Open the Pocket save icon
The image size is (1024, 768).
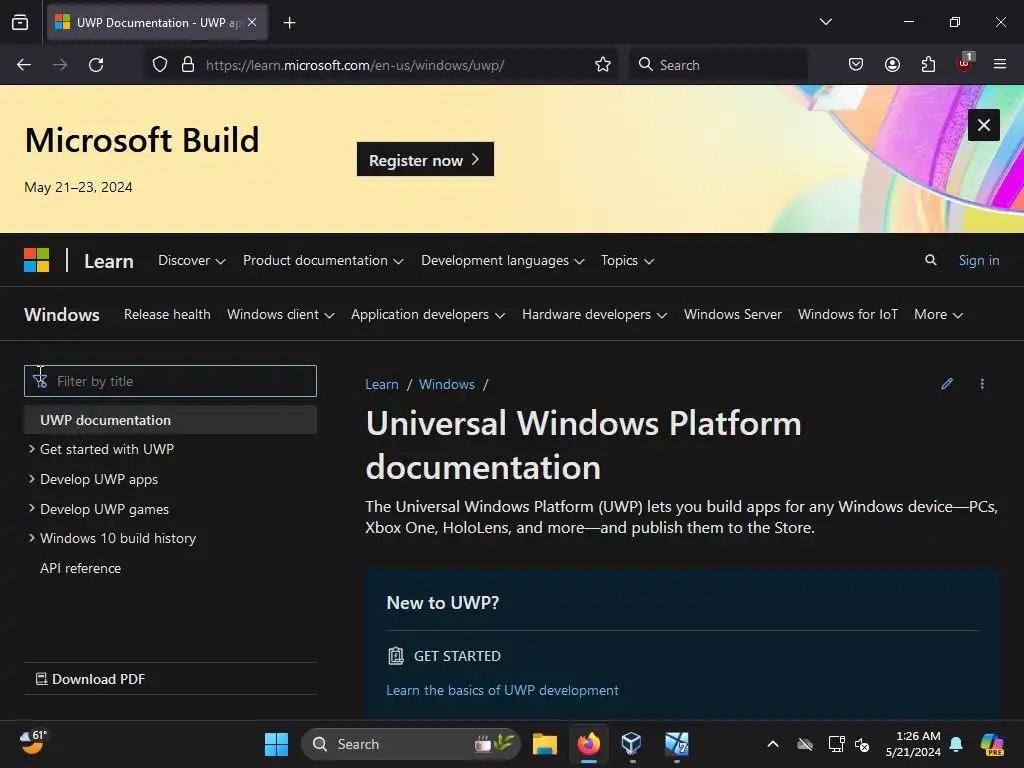click(x=856, y=64)
